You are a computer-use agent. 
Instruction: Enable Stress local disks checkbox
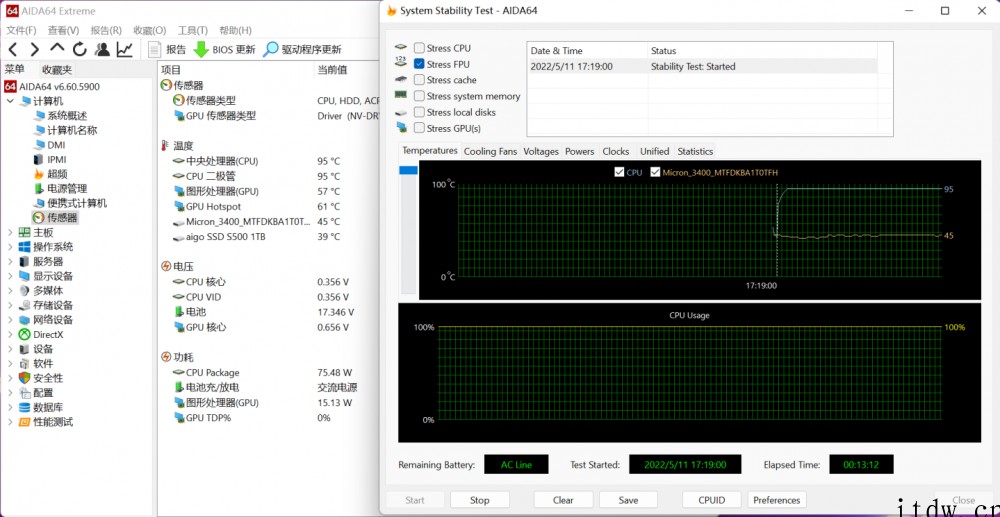[x=419, y=112]
